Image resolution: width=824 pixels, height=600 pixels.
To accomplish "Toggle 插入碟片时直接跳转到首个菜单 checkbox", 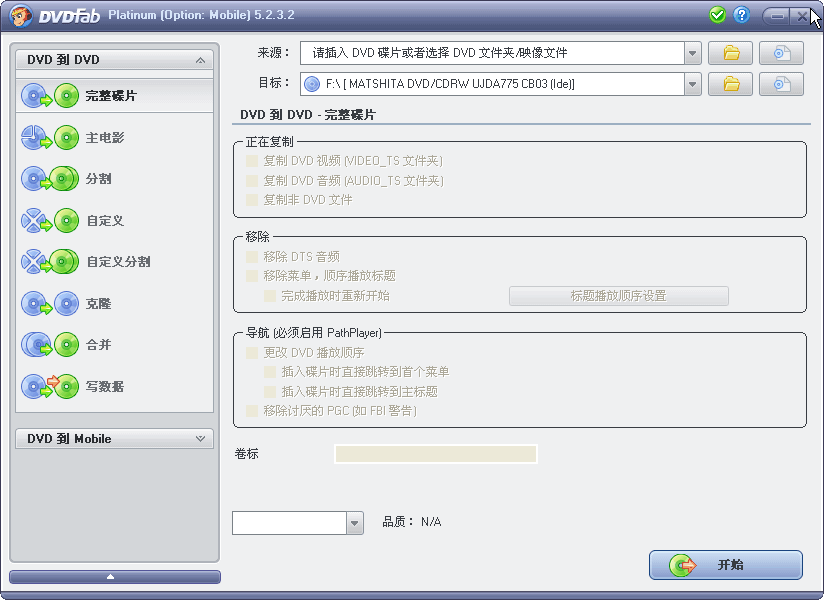I will point(270,372).
